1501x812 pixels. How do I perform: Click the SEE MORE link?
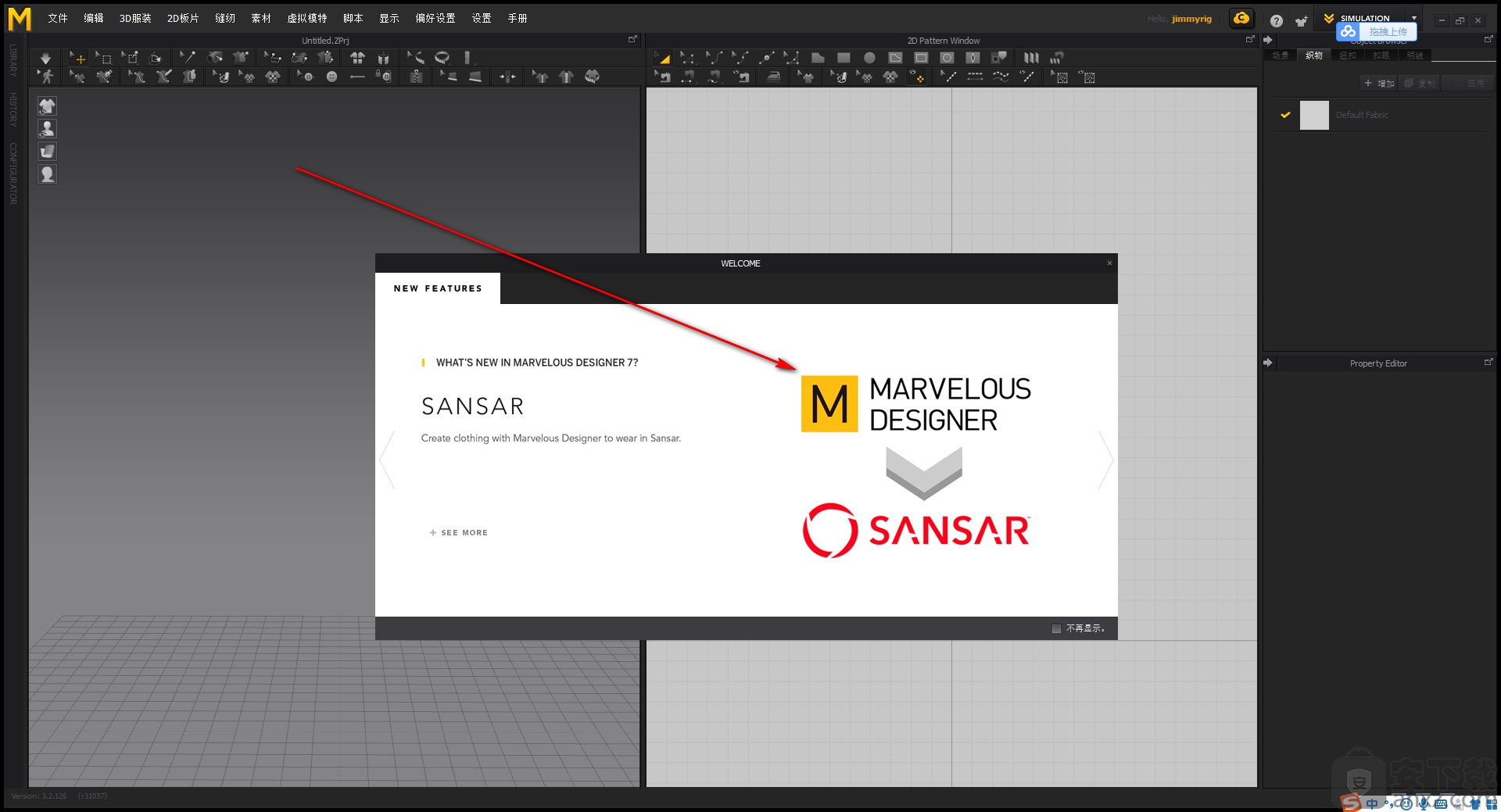point(459,532)
